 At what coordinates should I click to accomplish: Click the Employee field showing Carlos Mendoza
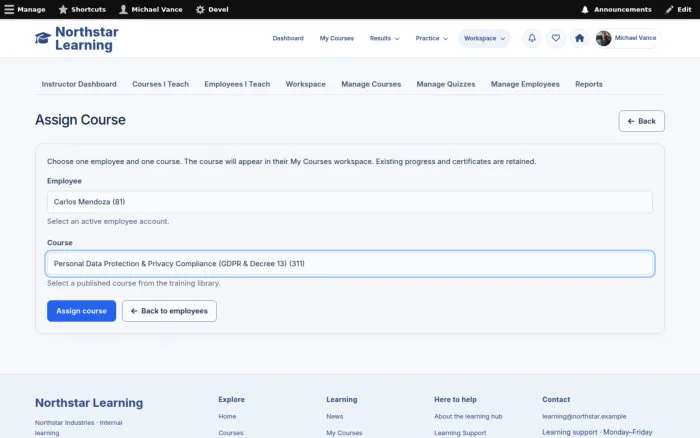pyautogui.click(x=350, y=202)
